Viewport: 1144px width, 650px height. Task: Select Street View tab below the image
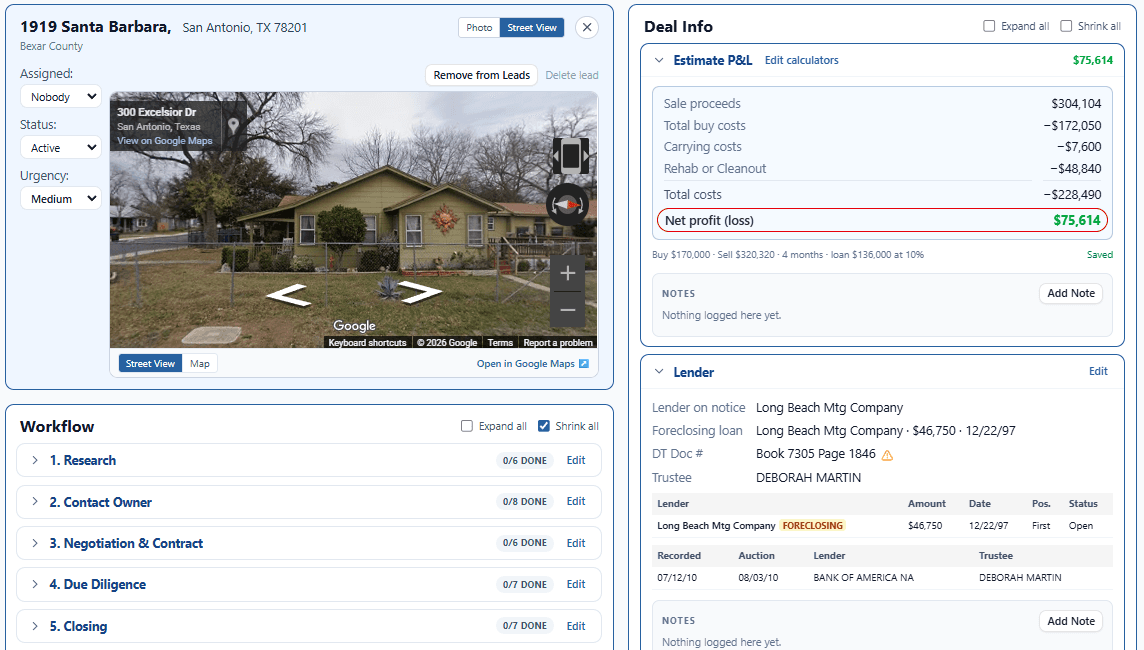point(150,363)
